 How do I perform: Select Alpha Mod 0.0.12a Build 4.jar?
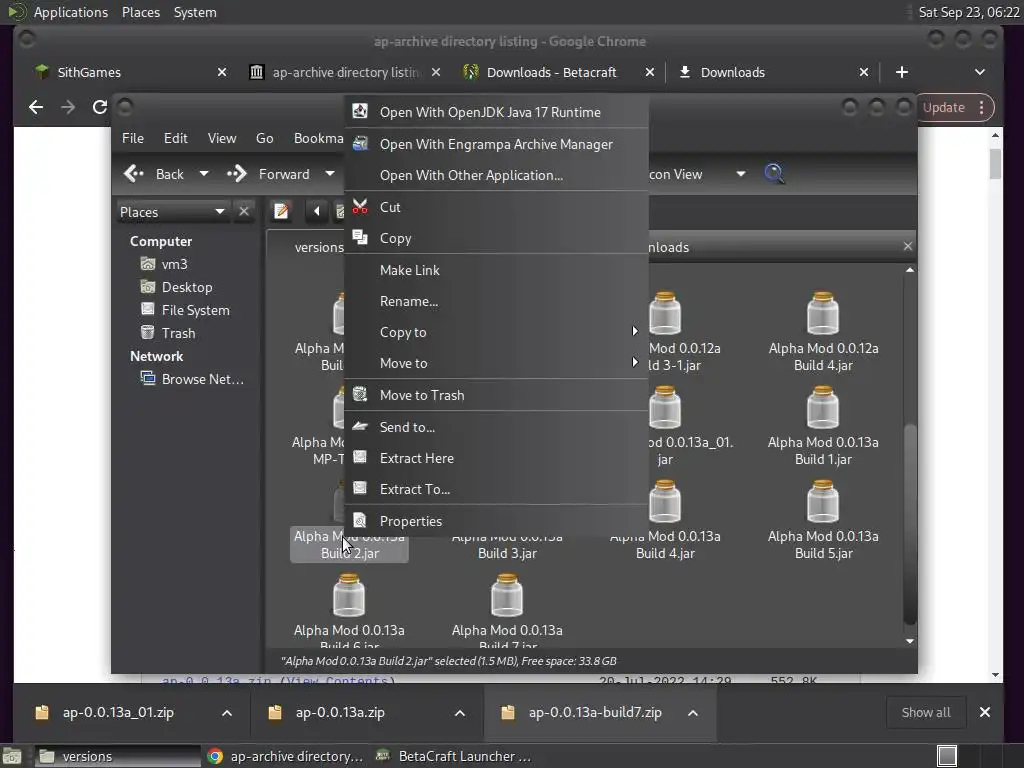coord(823,330)
